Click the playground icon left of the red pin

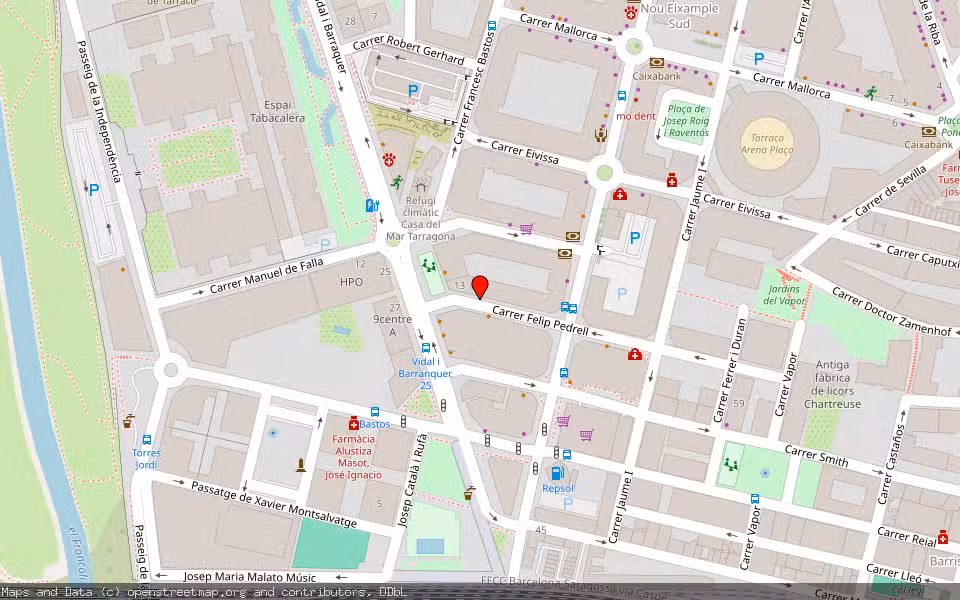click(x=429, y=266)
